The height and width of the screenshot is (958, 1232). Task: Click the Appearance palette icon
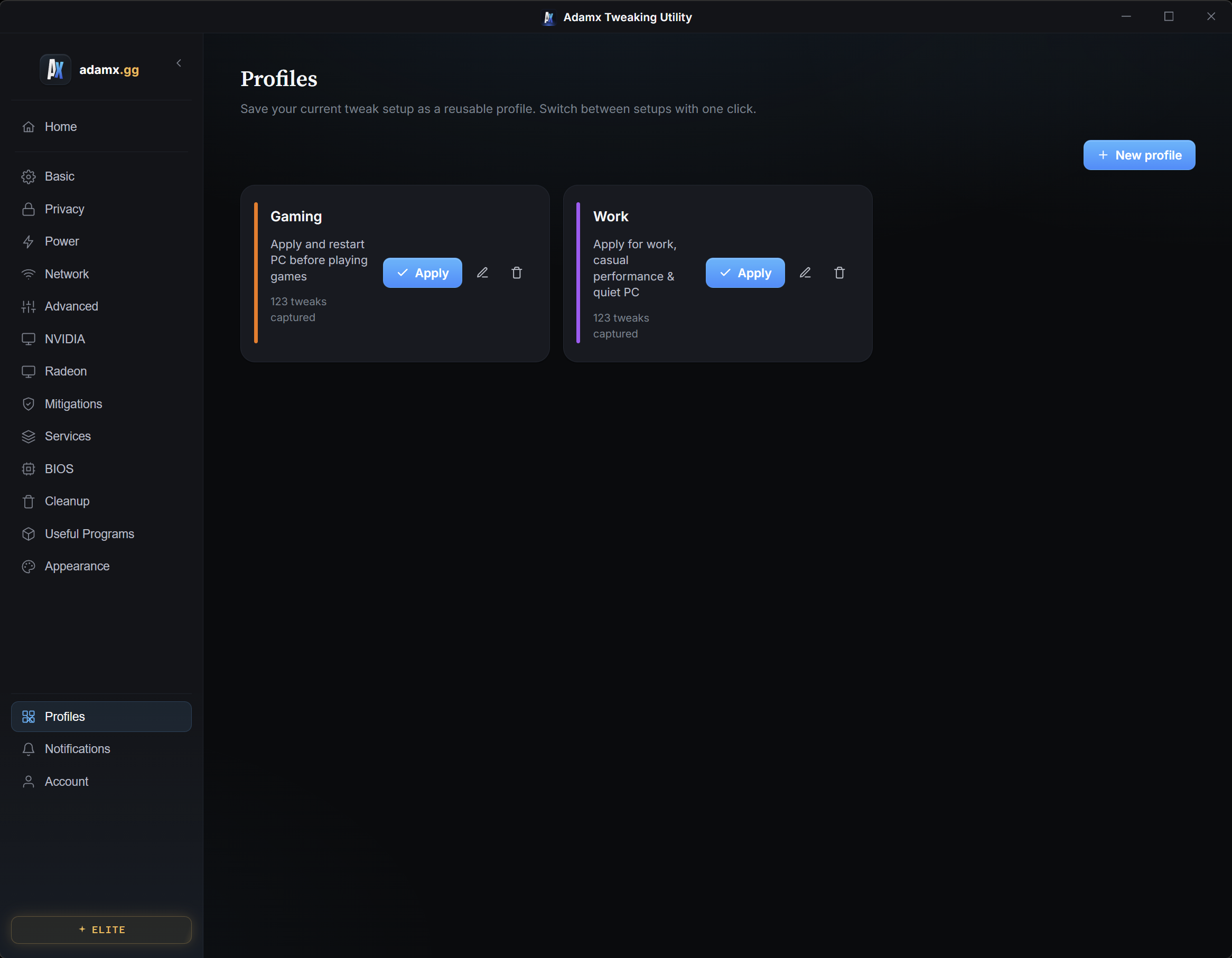point(28,566)
